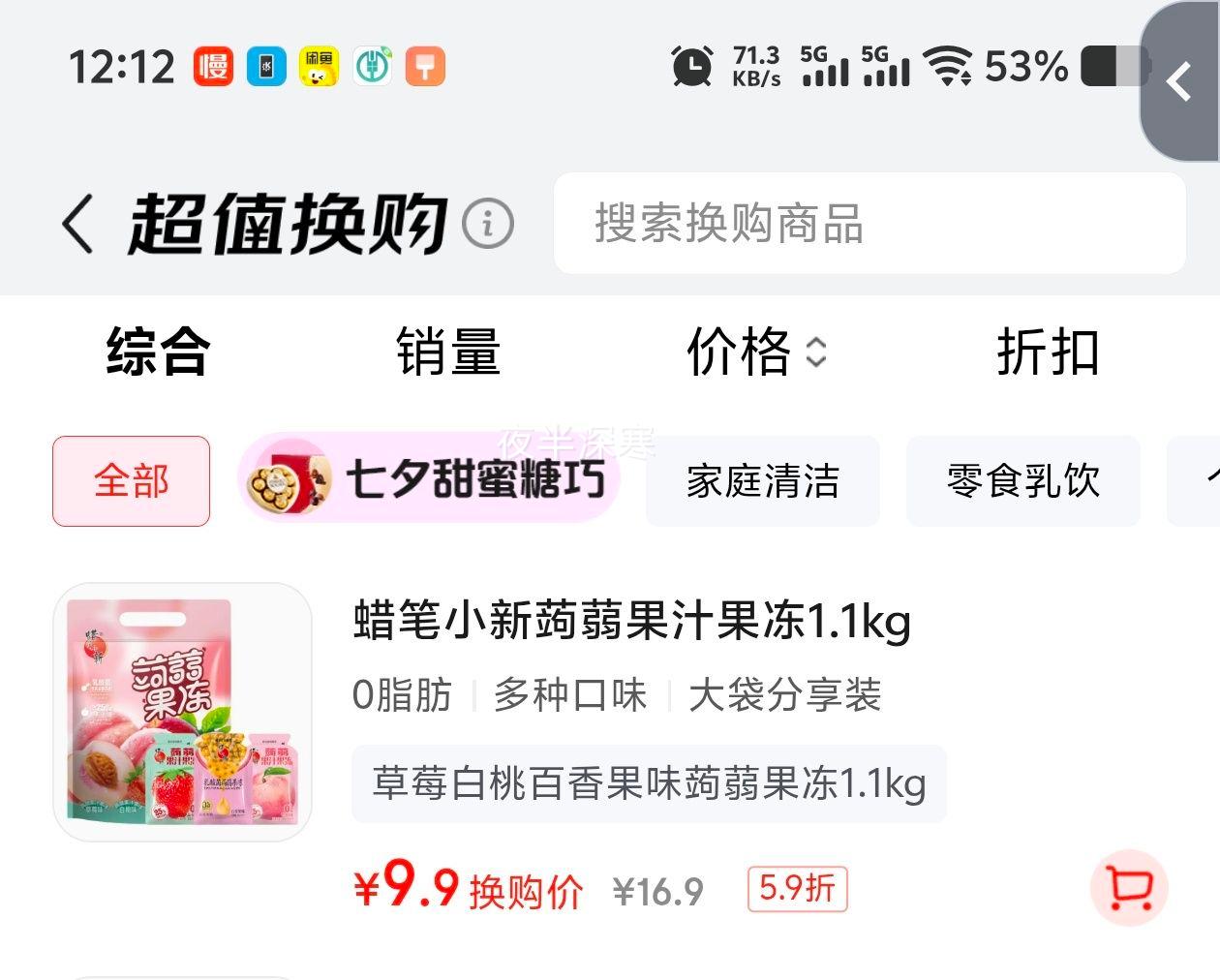Toggle price sort with 价格 arrows
1220x980 pixels.
pyautogui.click(x=756, y=352)
